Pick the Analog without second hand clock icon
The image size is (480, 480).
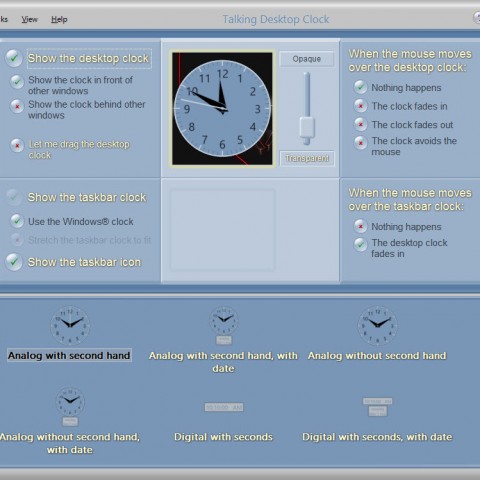click(377, 325)
